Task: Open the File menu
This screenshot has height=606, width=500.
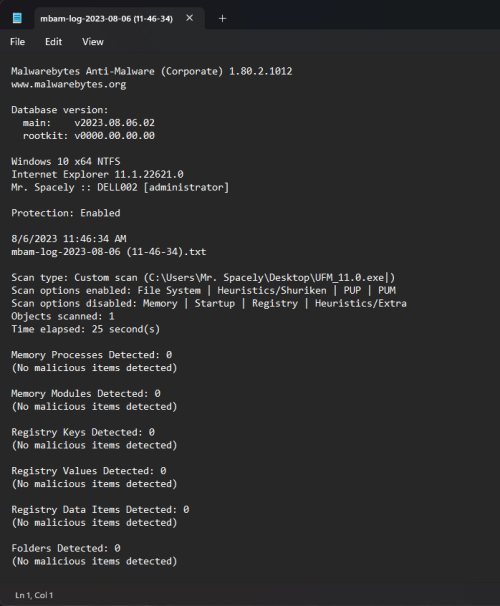Action: click(x=17, y=42)
